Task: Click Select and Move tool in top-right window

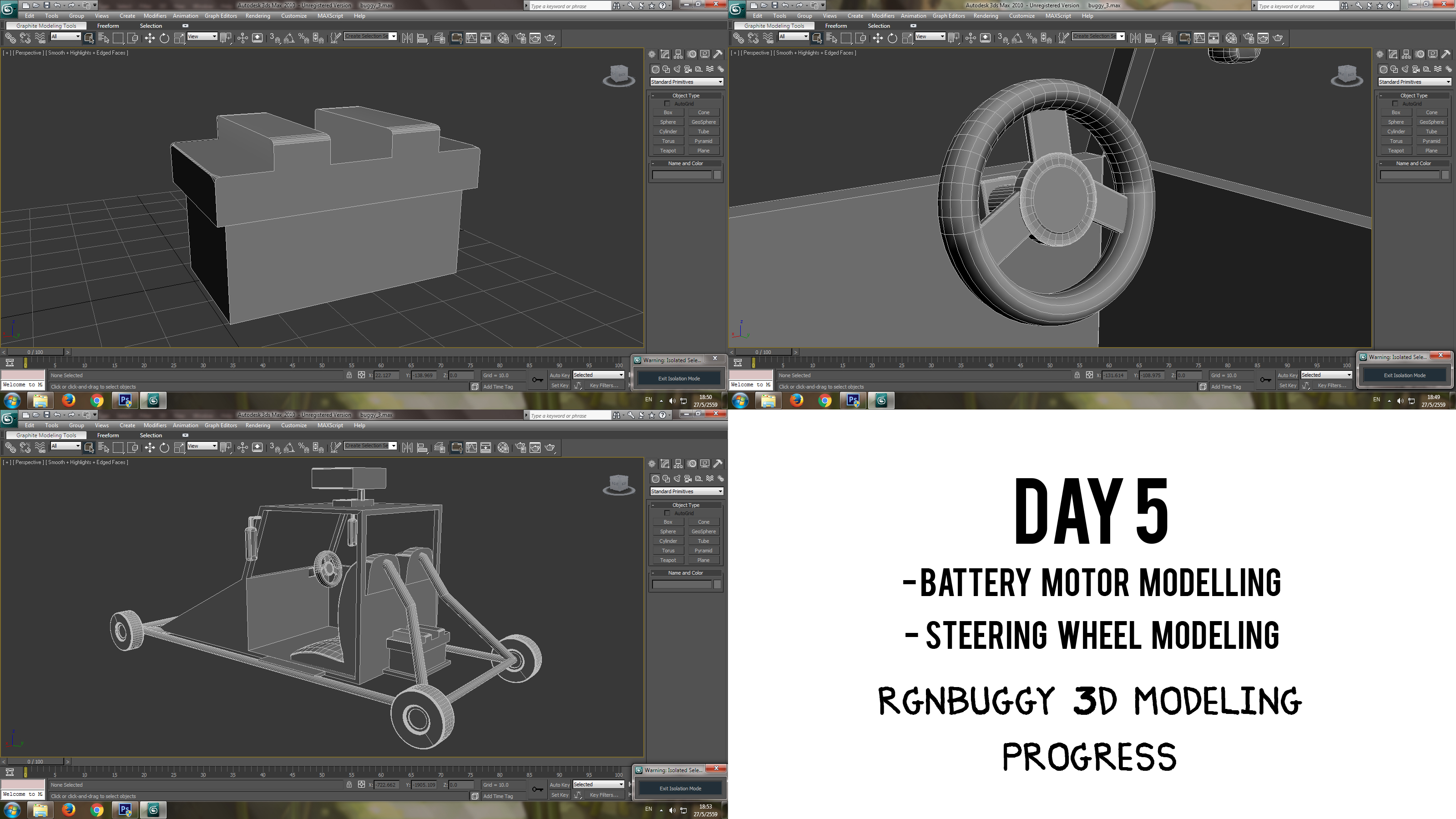Action: point(877,38)
